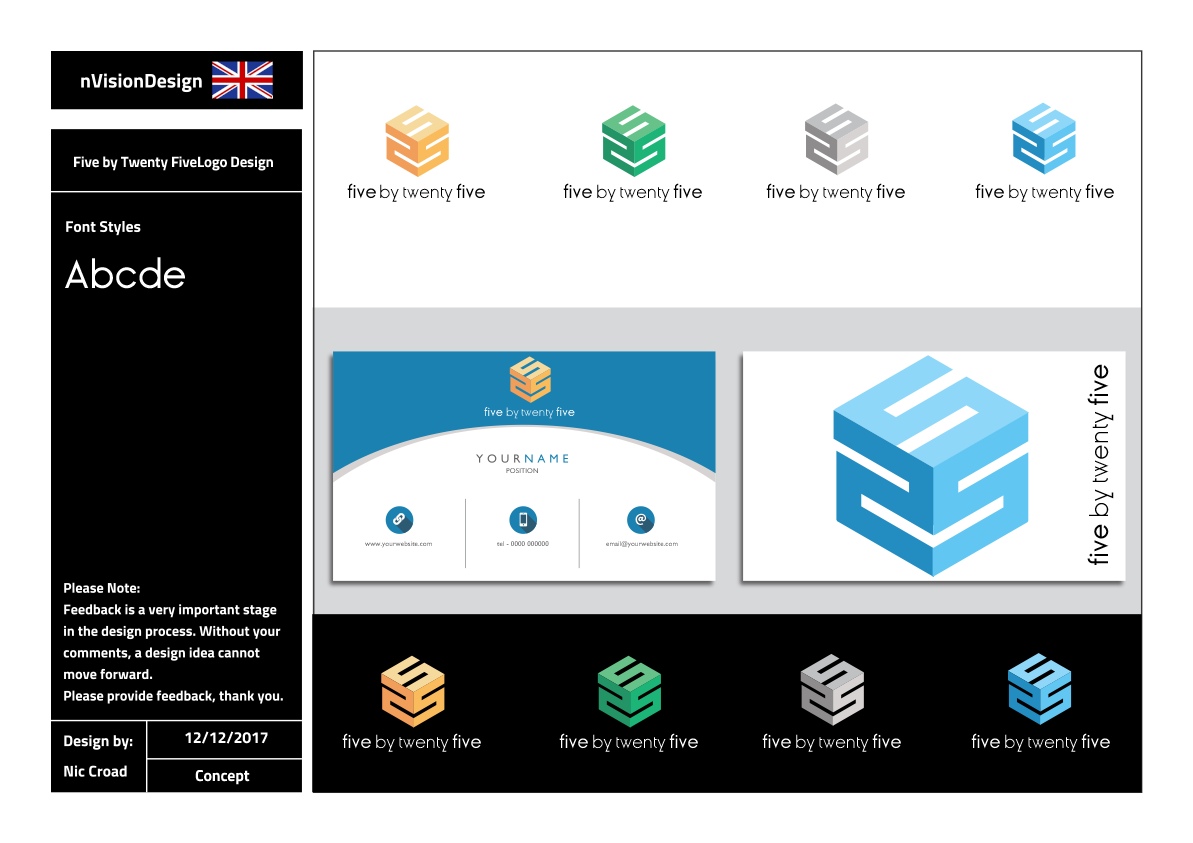Screen dimensions: 1193x843
Task: Click www.yourwebsite.com on business card
Action: click(x=399, y=544)
